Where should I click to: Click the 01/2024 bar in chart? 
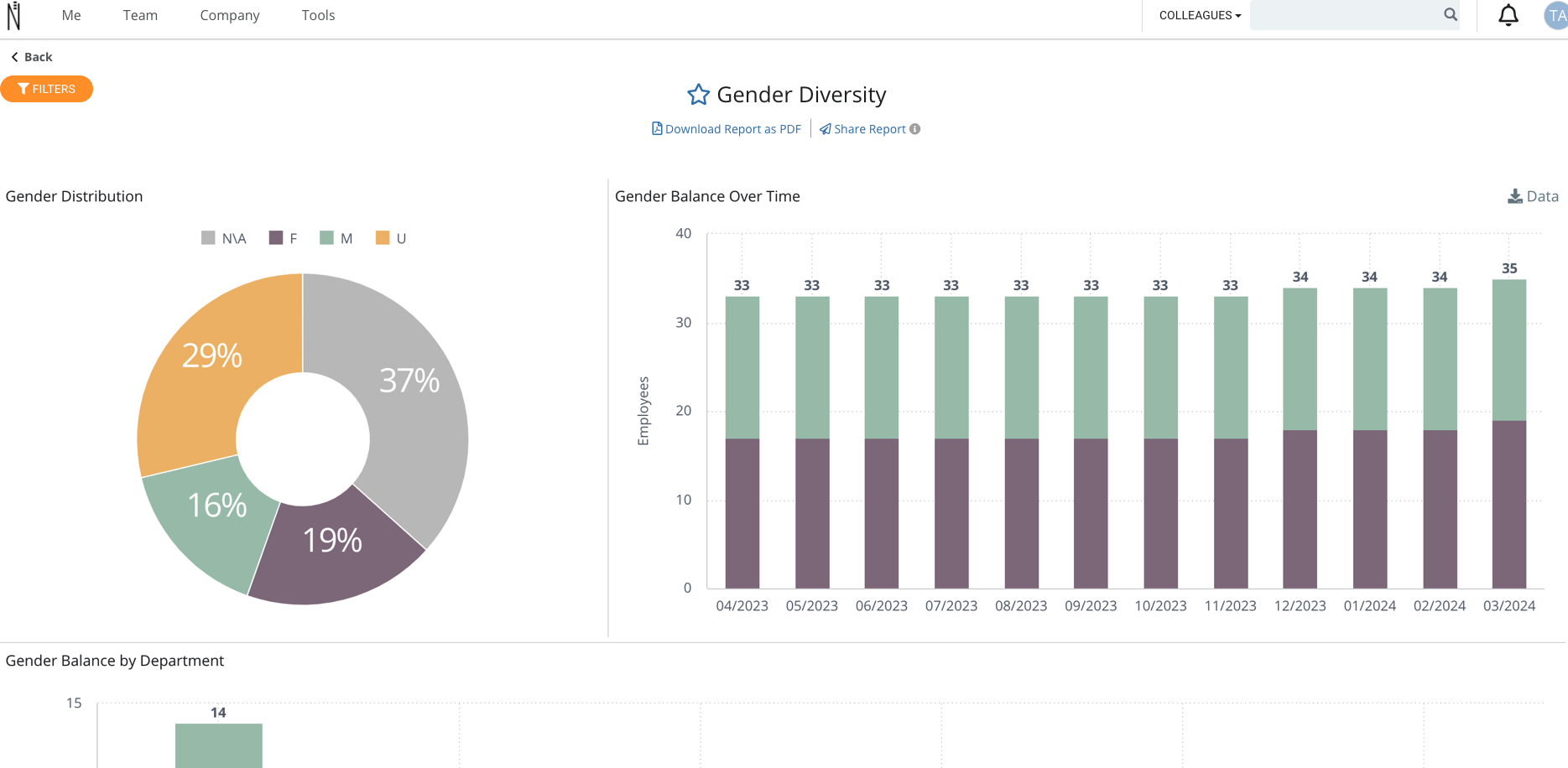coord(1370,438)
